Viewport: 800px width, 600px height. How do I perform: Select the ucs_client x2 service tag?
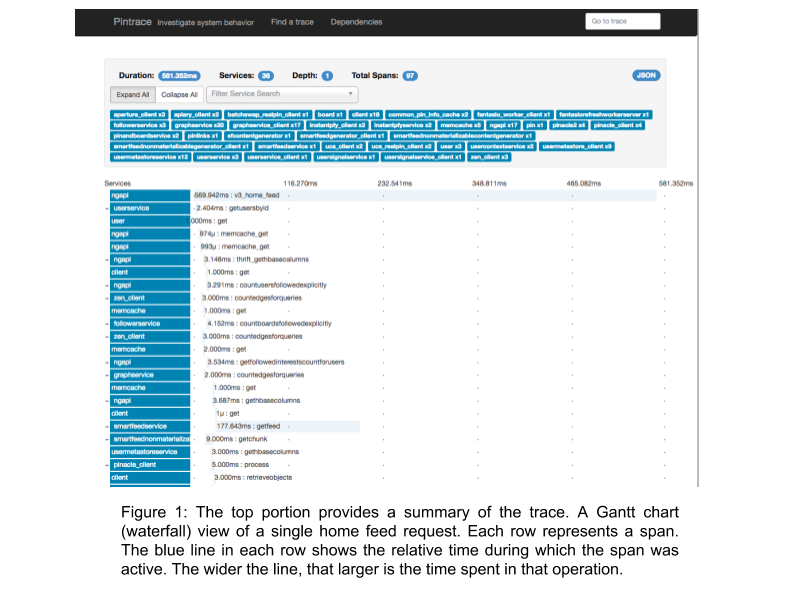[343, 147]
